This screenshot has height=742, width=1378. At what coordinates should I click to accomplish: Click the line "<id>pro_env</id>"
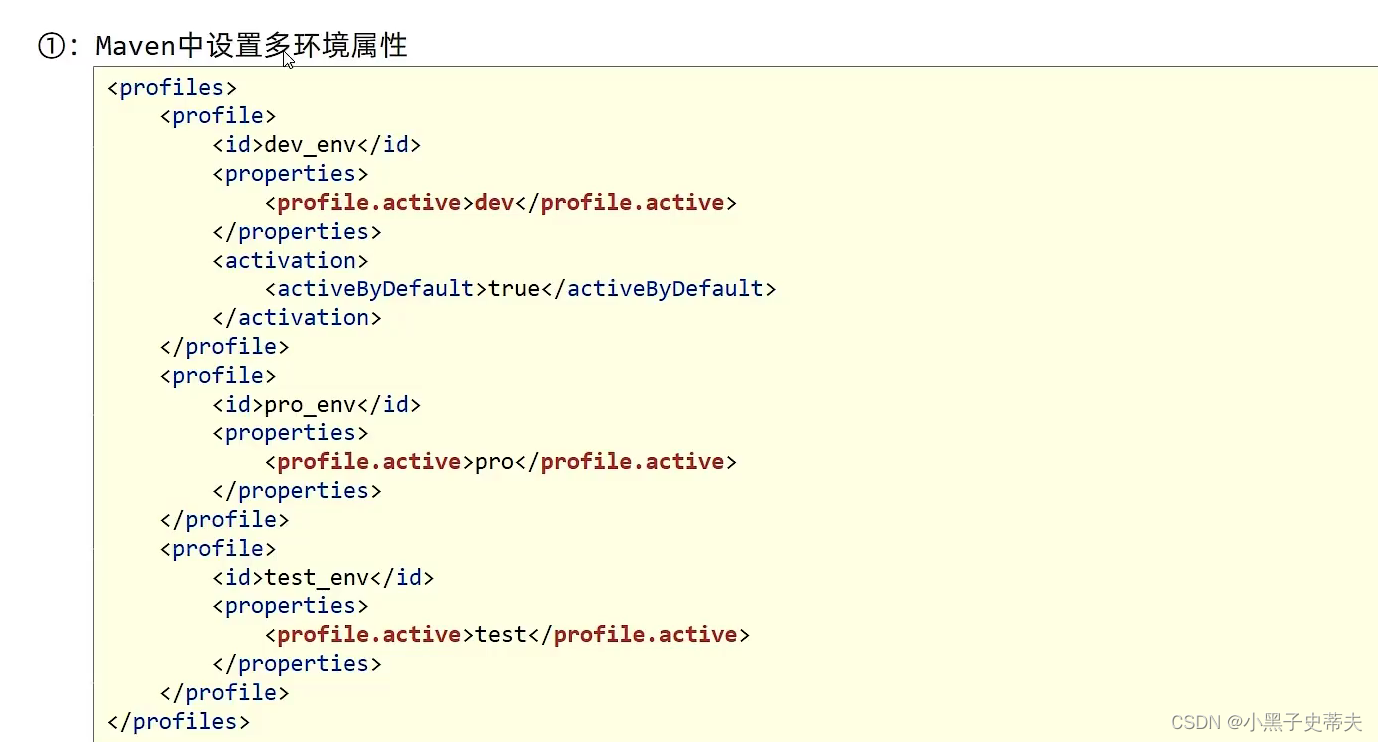pos(316,404)
